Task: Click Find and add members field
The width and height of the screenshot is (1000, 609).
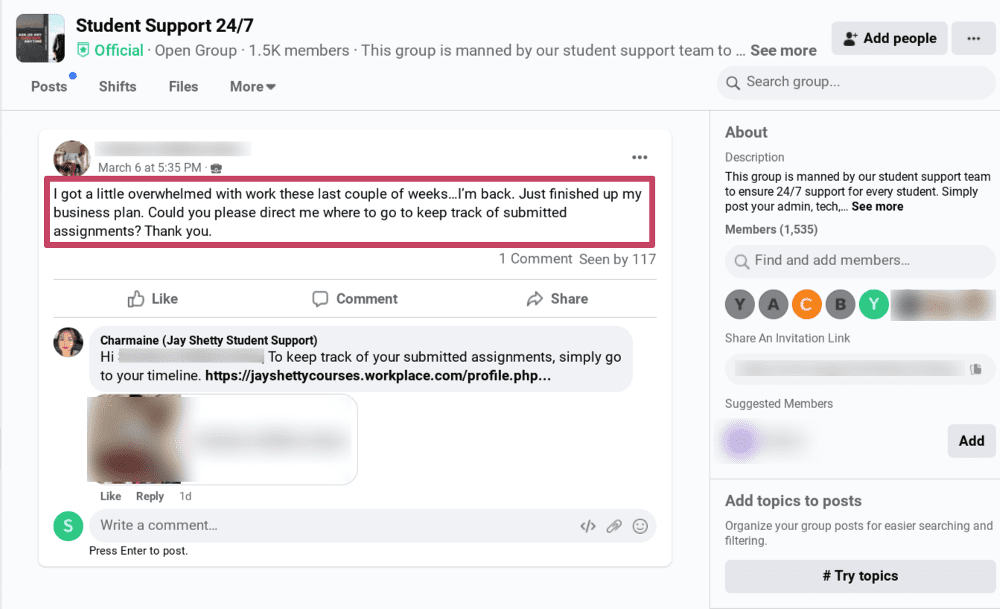Action: [x=860, y=261]
